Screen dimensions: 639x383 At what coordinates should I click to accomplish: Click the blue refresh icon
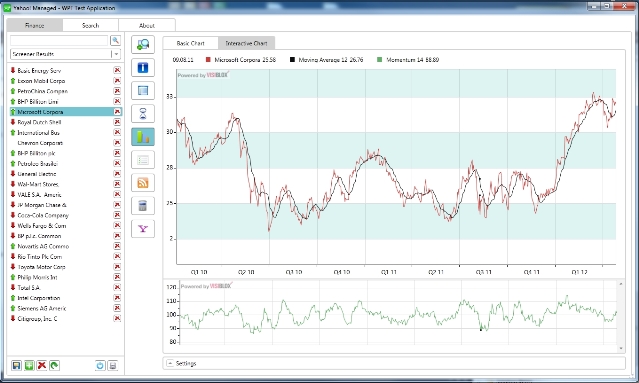[x=100, y=365]
